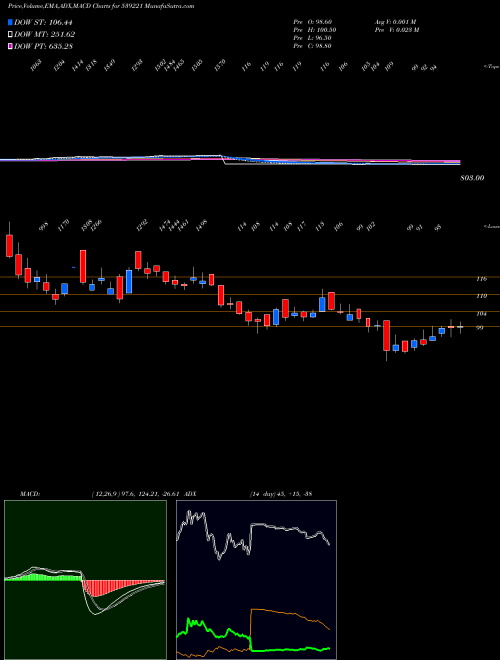The width and height of the screenshot is (500, 660).
Task: Click the first red candlestick at the chart's left edge
Action: tap(9, 246)
